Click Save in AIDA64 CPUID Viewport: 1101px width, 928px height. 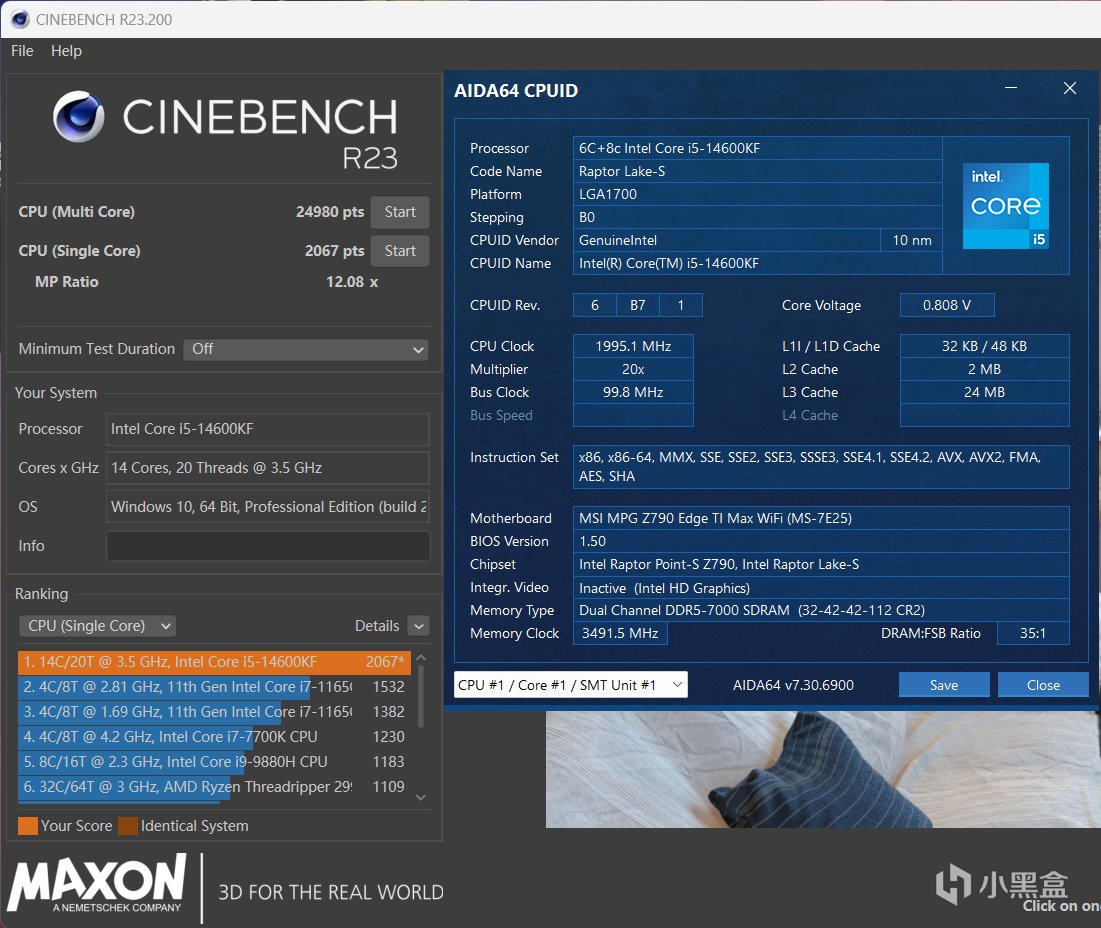[944, 685]
